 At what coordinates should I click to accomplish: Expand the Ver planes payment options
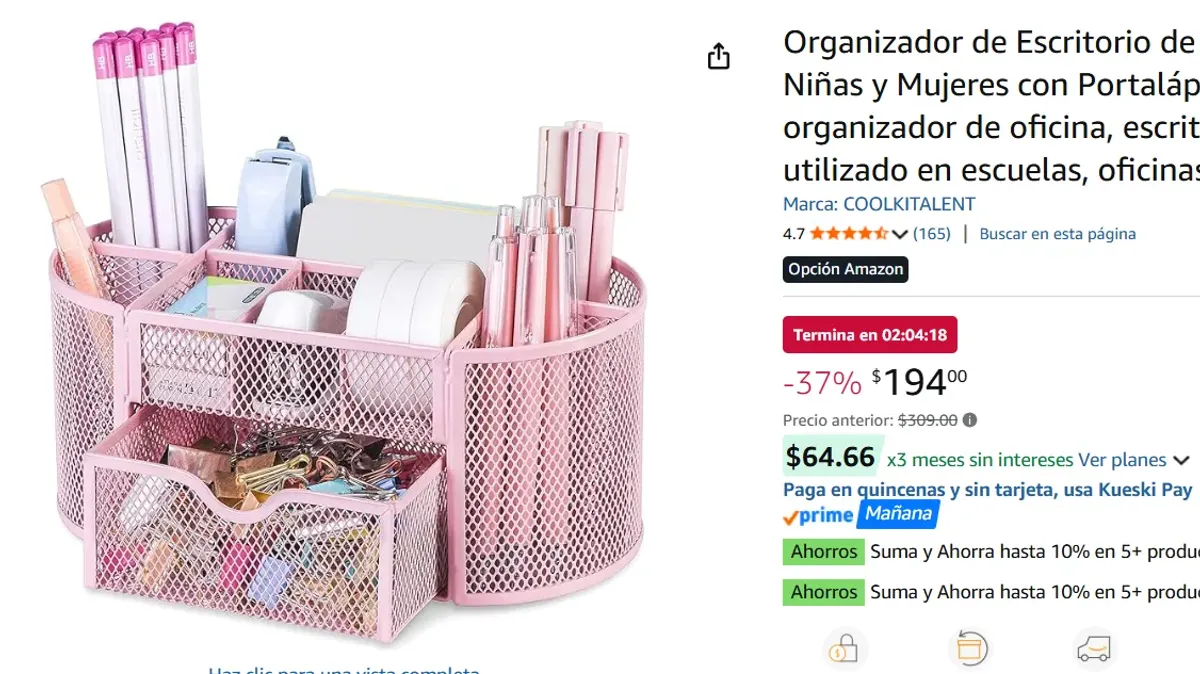click(1122, 459)
